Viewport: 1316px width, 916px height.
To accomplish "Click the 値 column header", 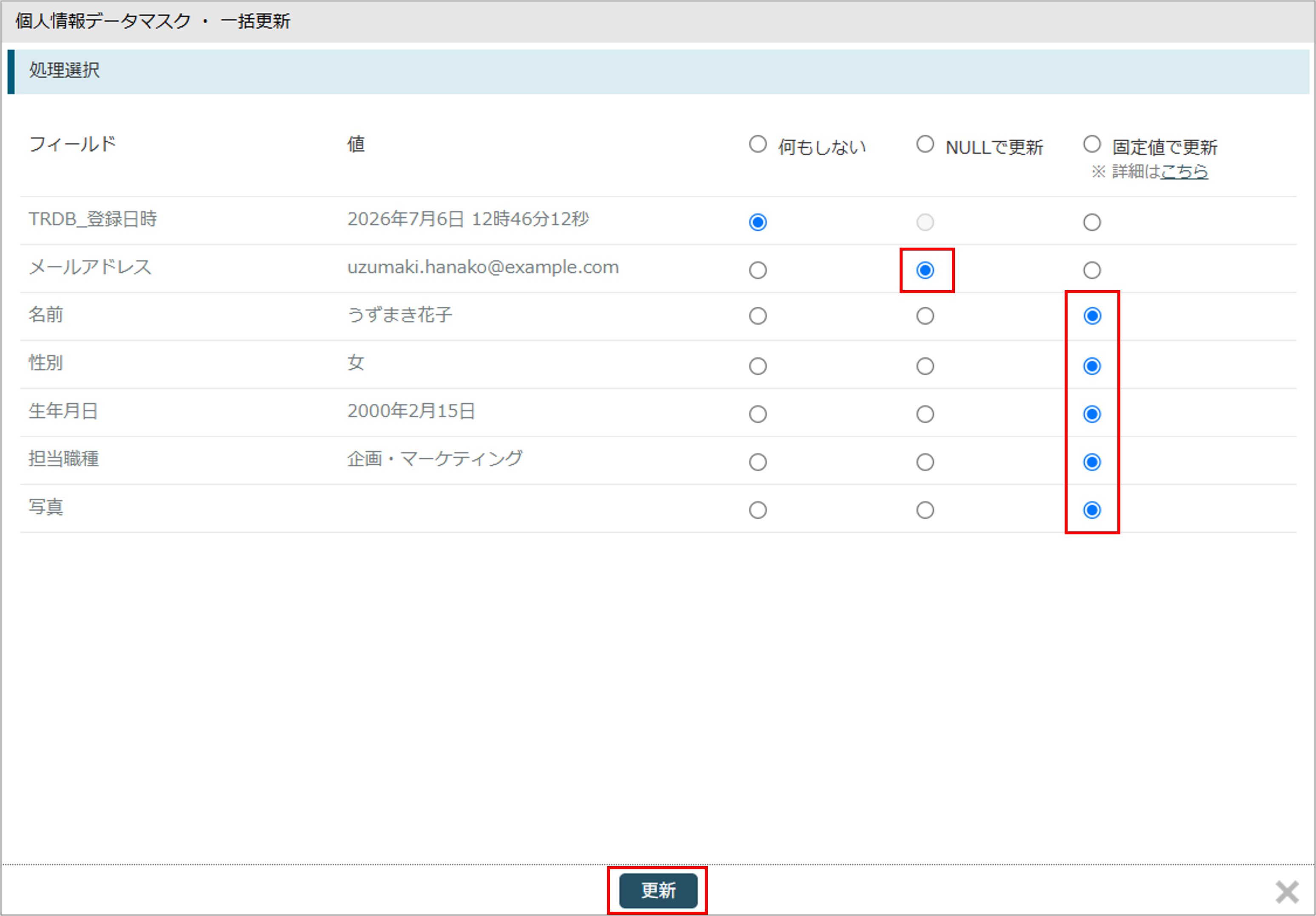I will click(x=356, y=144).
